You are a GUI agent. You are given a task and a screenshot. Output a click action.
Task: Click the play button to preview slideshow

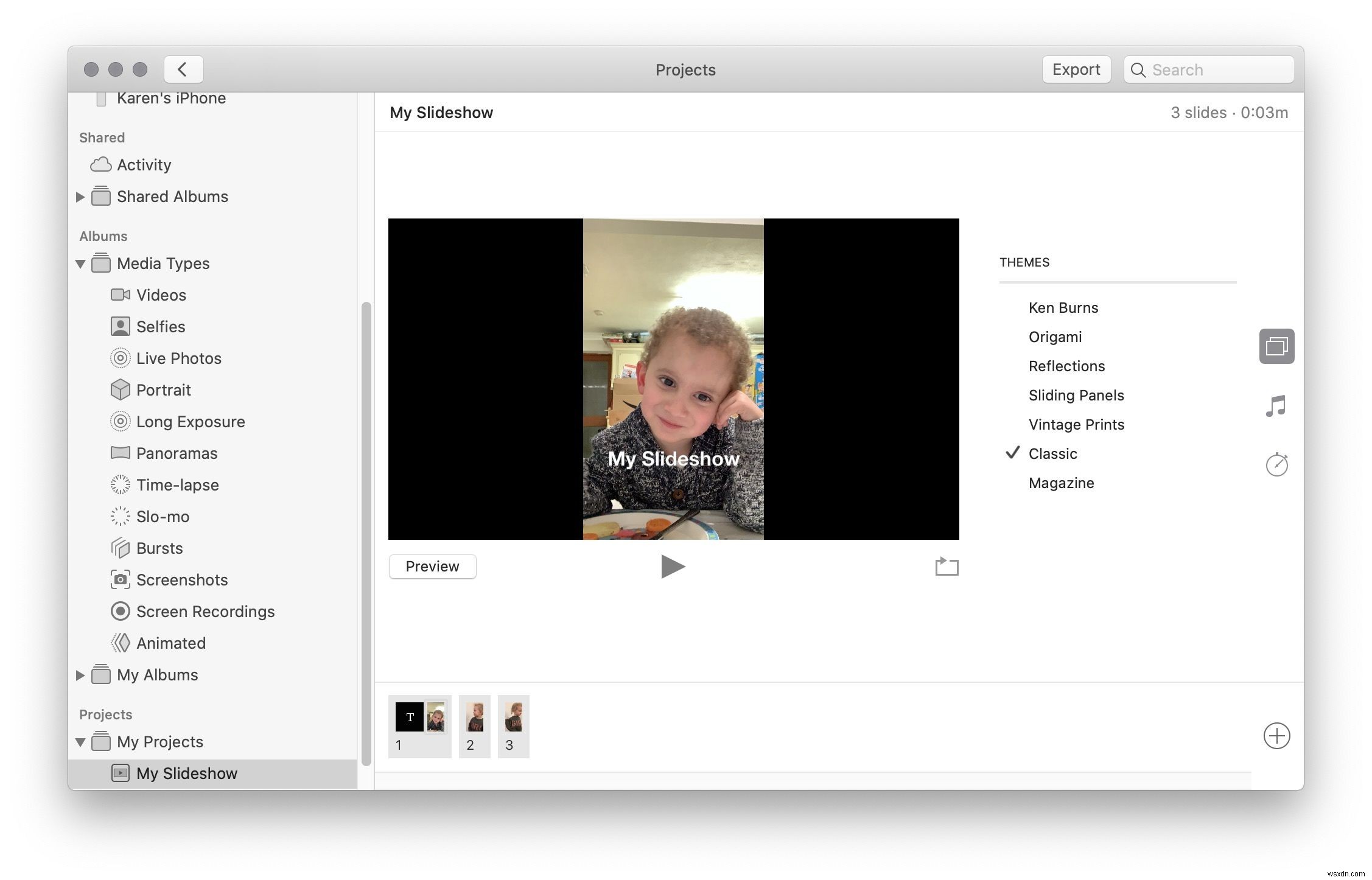[672, 566]
